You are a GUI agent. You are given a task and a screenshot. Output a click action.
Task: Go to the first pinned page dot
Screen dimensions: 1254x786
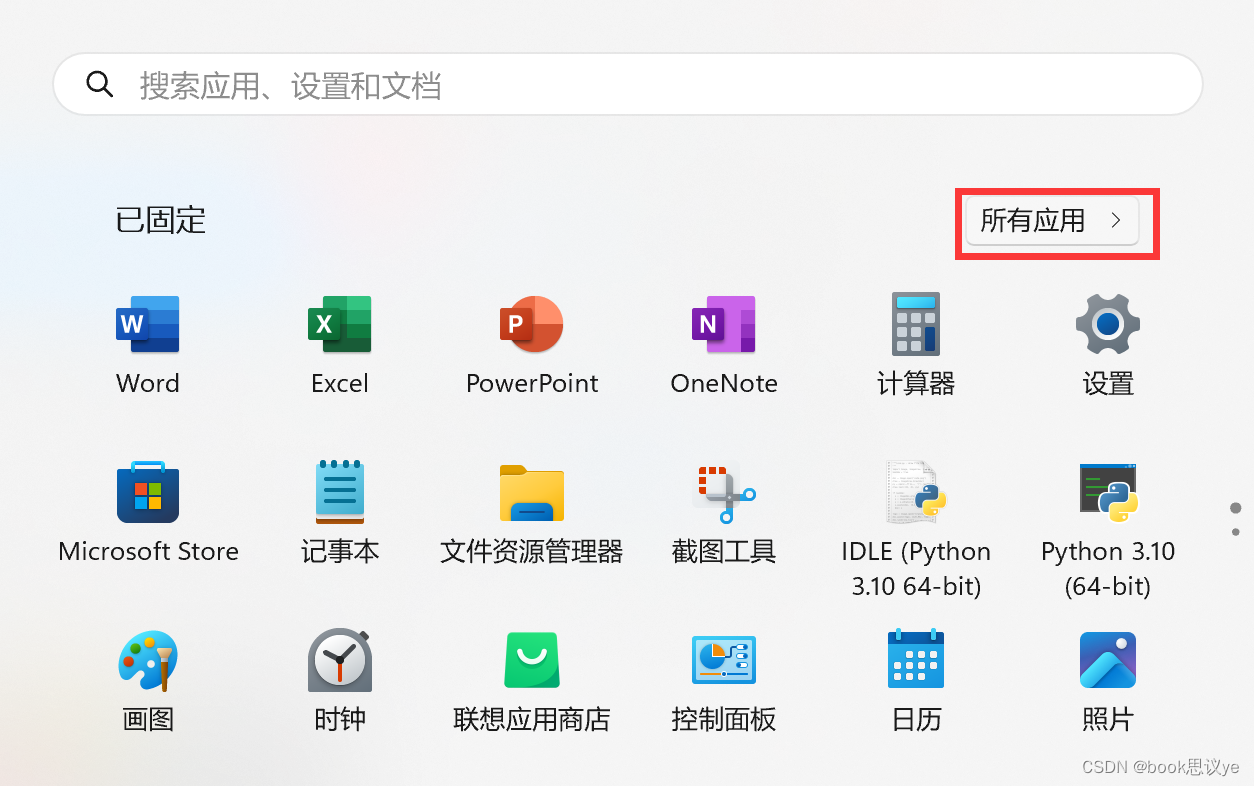(1236, 509)
